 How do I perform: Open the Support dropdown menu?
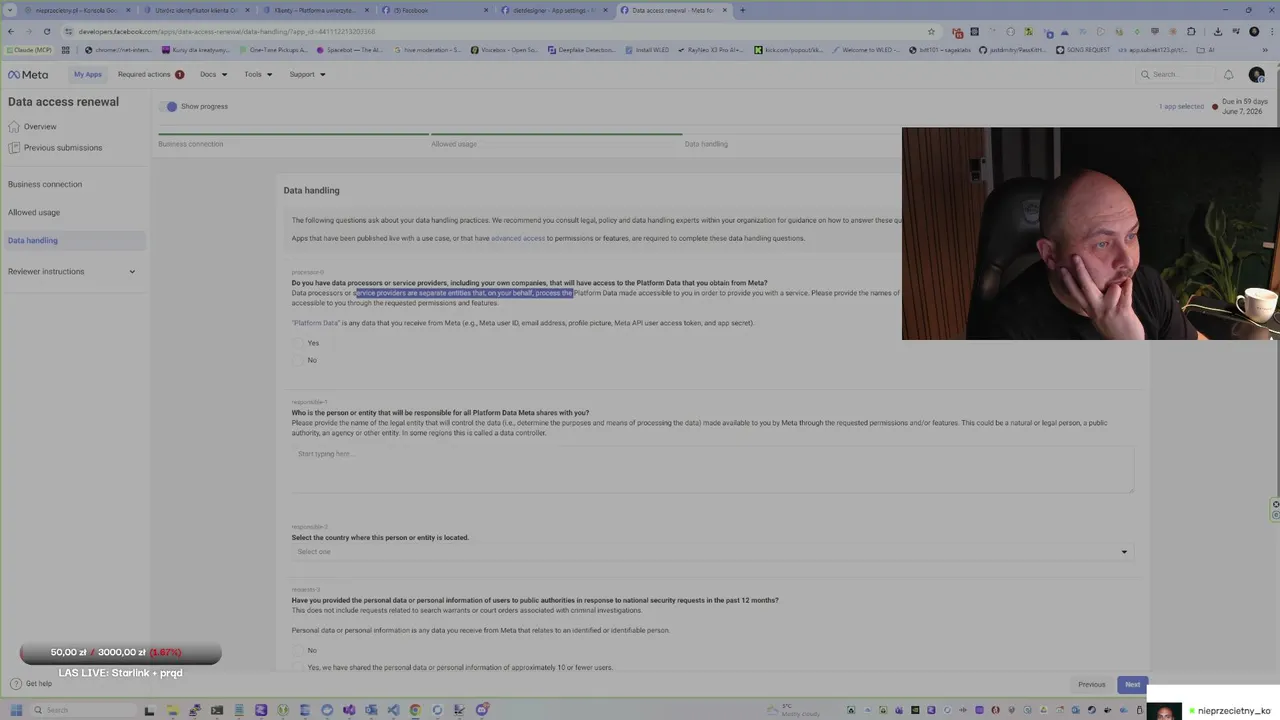click(307, 74)
